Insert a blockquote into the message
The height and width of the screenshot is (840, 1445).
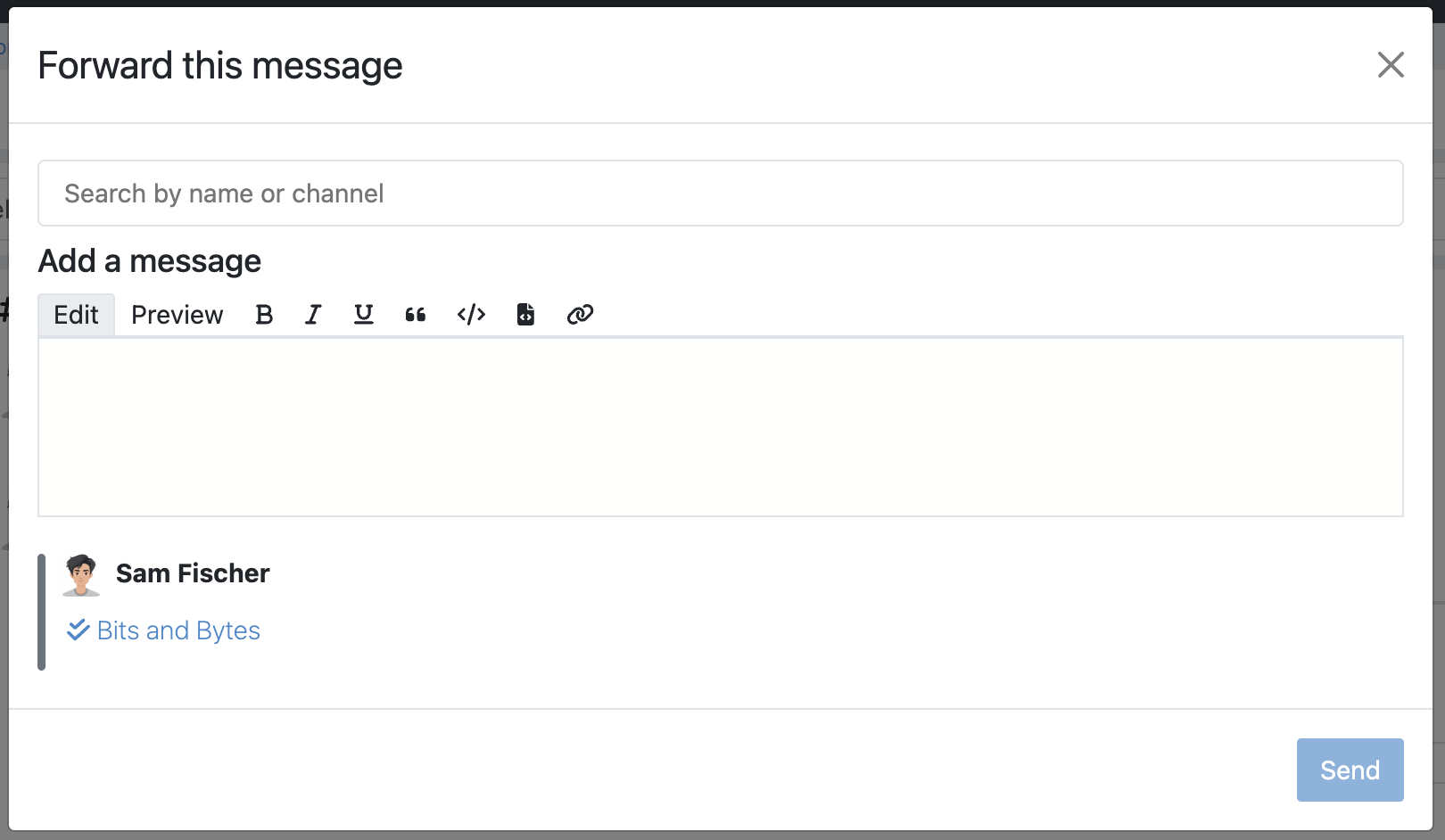click(415, 314)
